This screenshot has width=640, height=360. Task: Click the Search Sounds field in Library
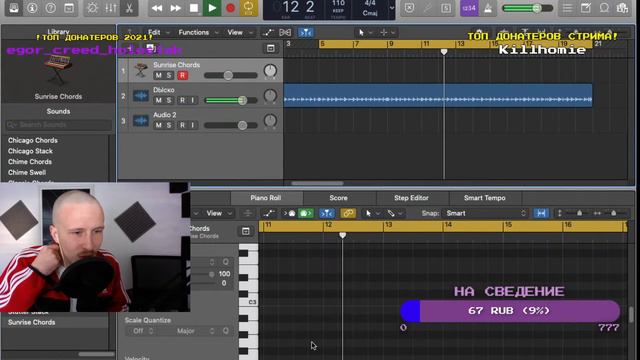click(x=58, y=124)
